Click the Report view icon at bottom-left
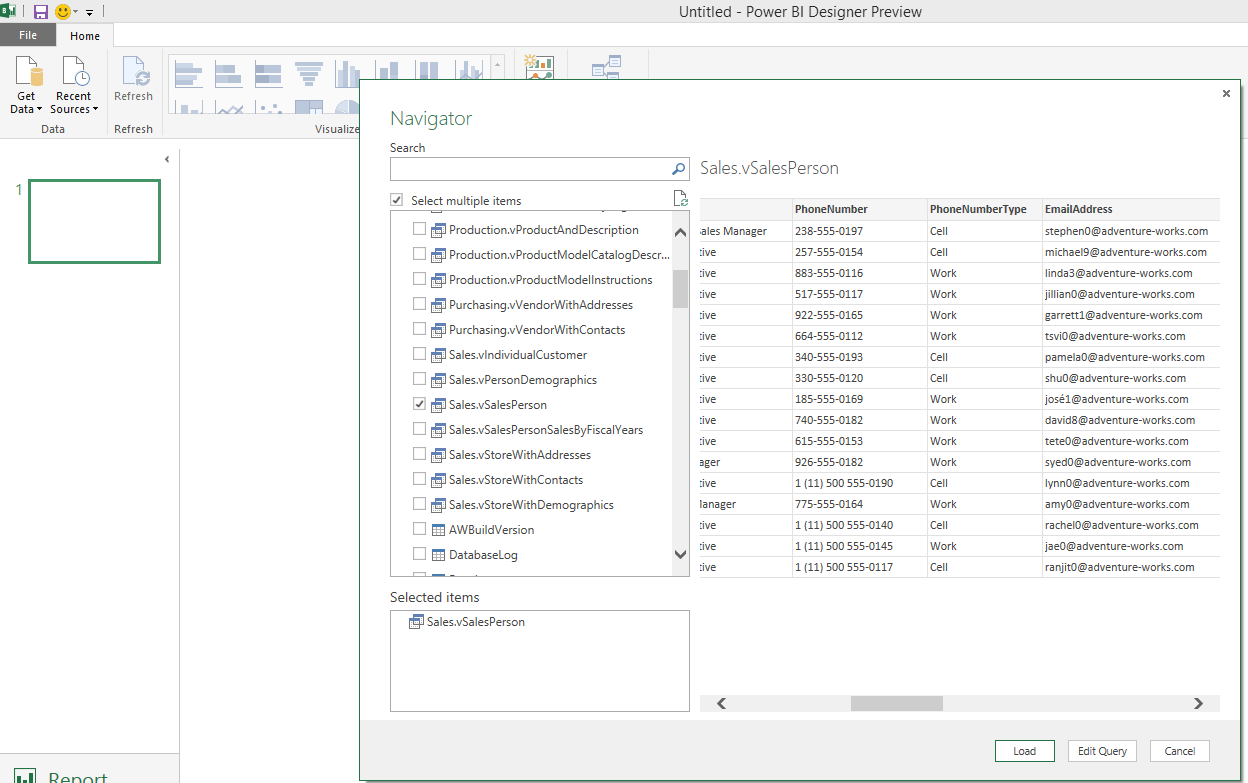This screenshot has height=783, width=1248. [25, 777]
